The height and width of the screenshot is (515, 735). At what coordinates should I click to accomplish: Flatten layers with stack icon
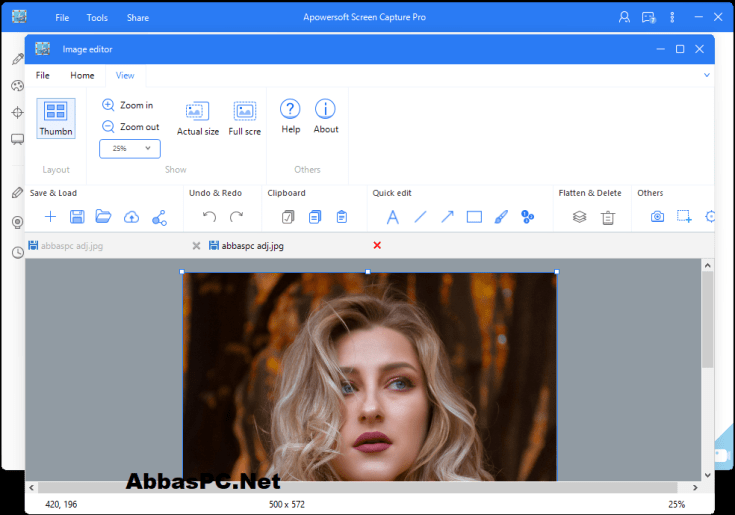(x=580, y=217)
